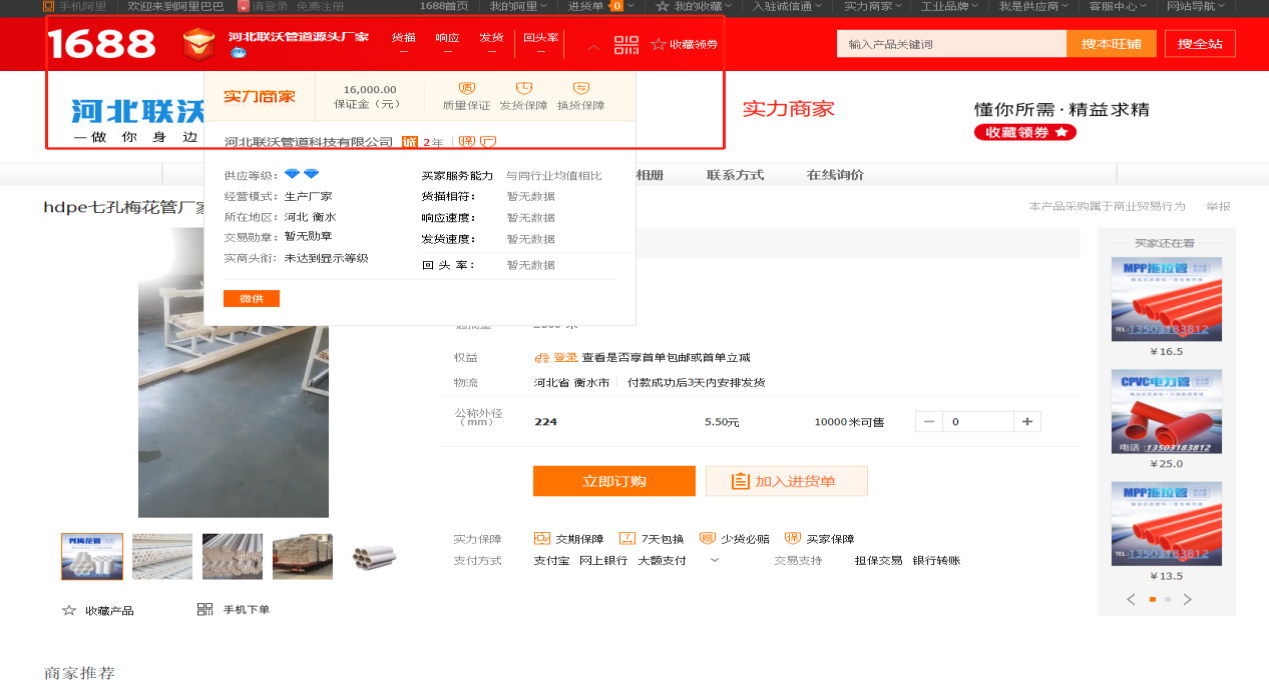Viewport: 1269px width, 691px height.
Task: Click the 发货保障 clock icon
Action: point(523,88)
